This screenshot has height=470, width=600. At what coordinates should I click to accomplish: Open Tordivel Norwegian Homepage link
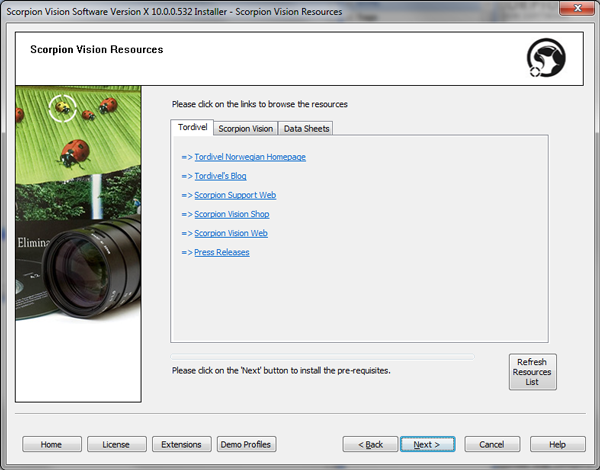point(250,157)
